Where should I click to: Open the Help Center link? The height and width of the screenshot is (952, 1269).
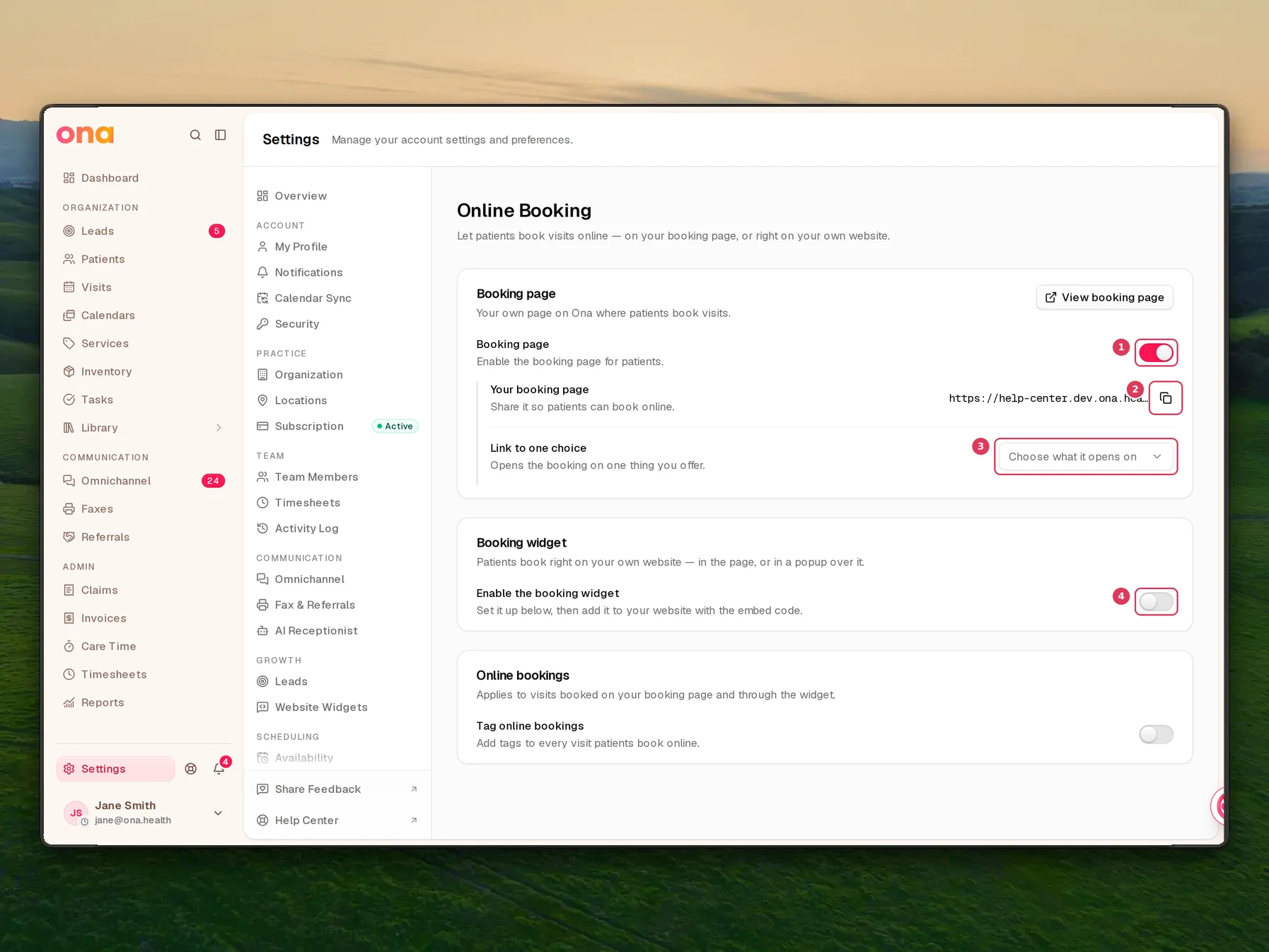point(337,820)
